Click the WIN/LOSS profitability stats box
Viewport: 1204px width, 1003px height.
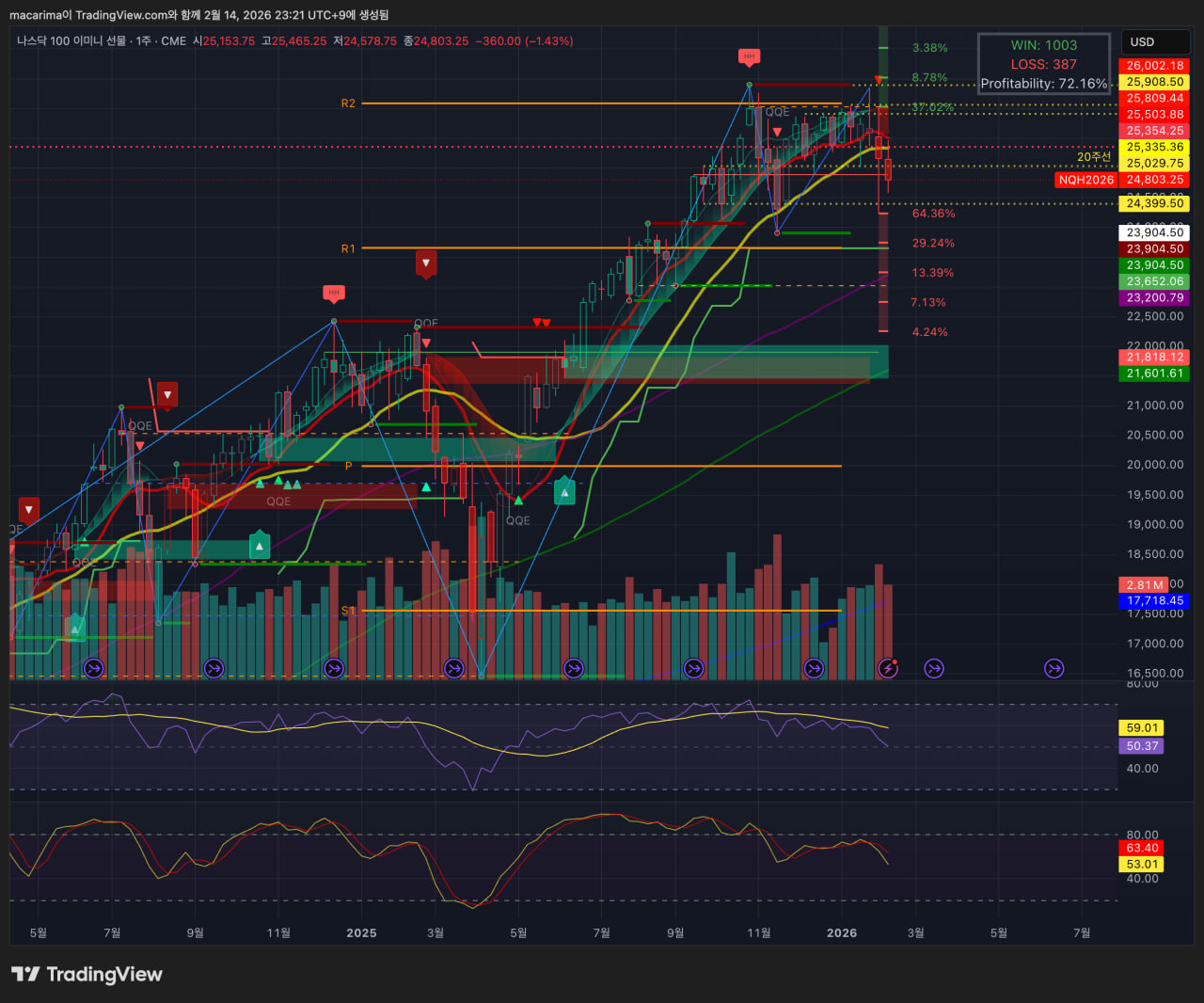click(1043, 64)
